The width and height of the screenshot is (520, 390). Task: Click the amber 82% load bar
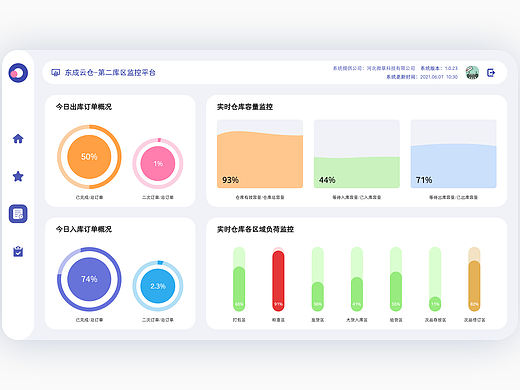tap(474, 279)
